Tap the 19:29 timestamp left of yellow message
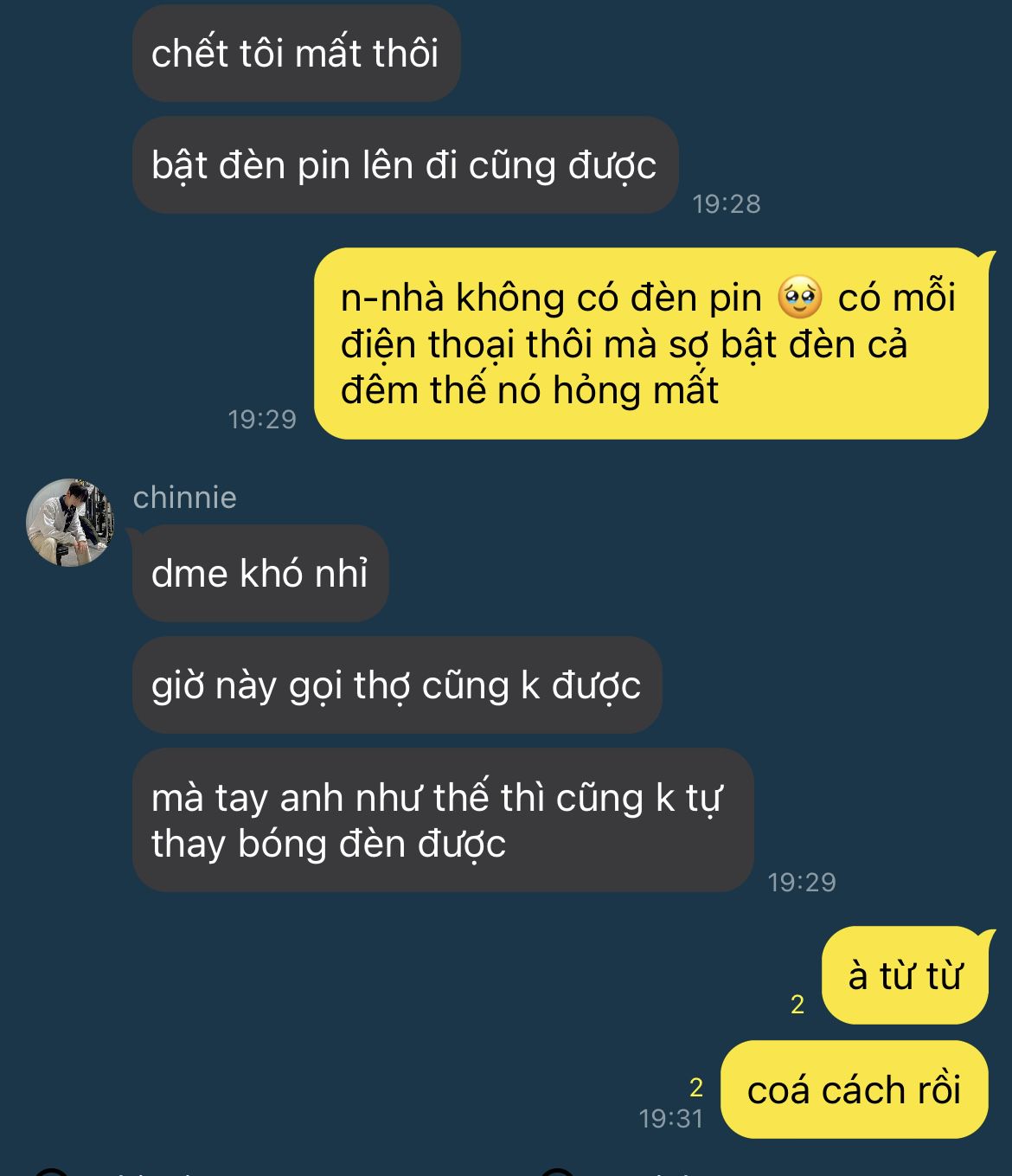 point(262,420)
